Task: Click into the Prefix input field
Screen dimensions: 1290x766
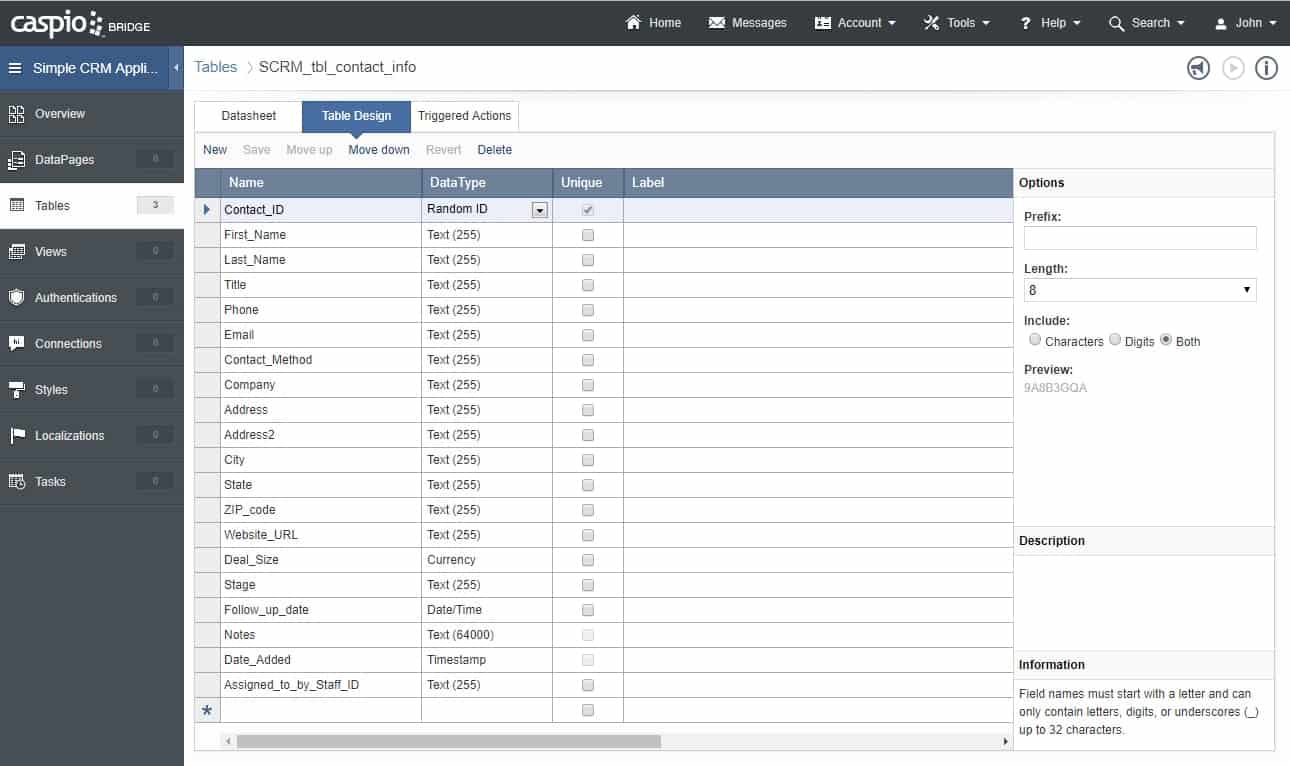Action: click(1140, 238)
